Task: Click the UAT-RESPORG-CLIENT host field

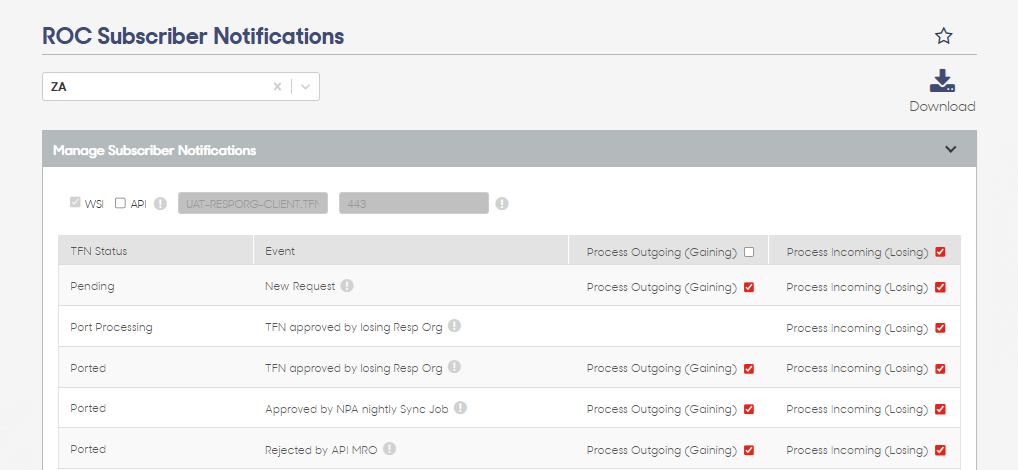Action: (253, 203)
